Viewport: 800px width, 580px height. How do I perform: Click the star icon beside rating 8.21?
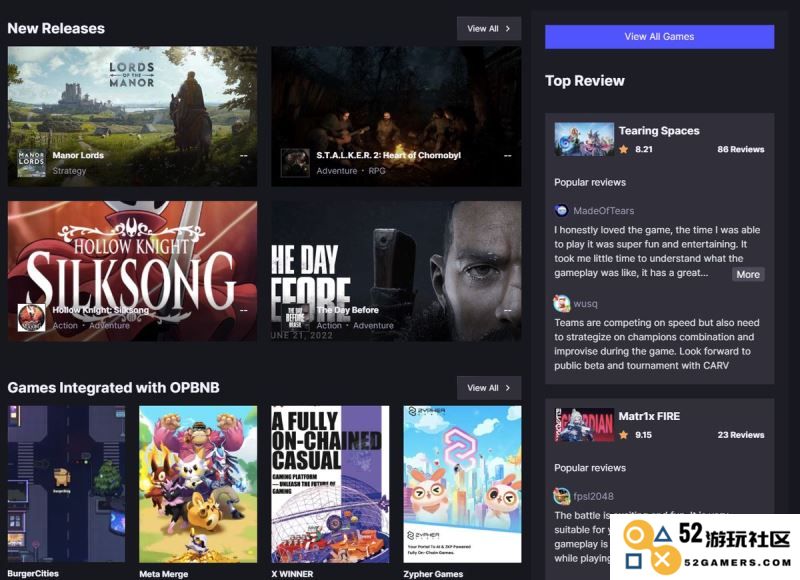point(623,149)
